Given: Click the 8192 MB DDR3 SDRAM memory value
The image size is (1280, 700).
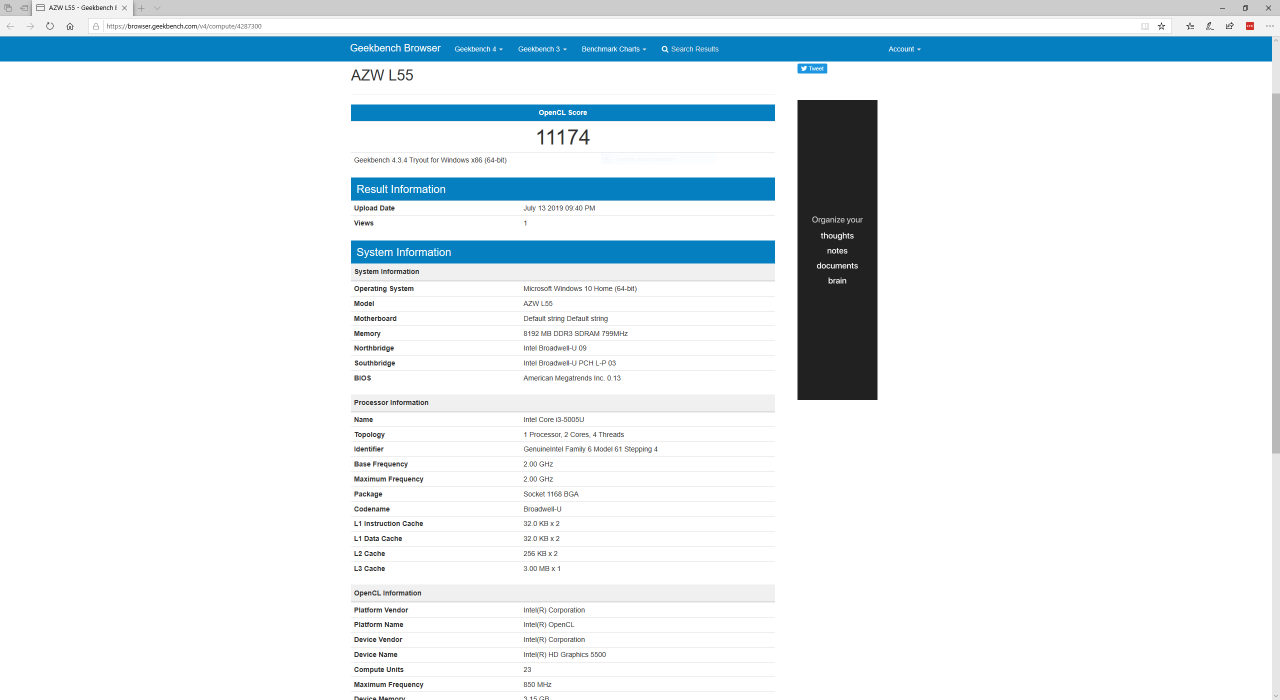Looking at the screenshot, I should pyautogui.click(x=575, y=334).
